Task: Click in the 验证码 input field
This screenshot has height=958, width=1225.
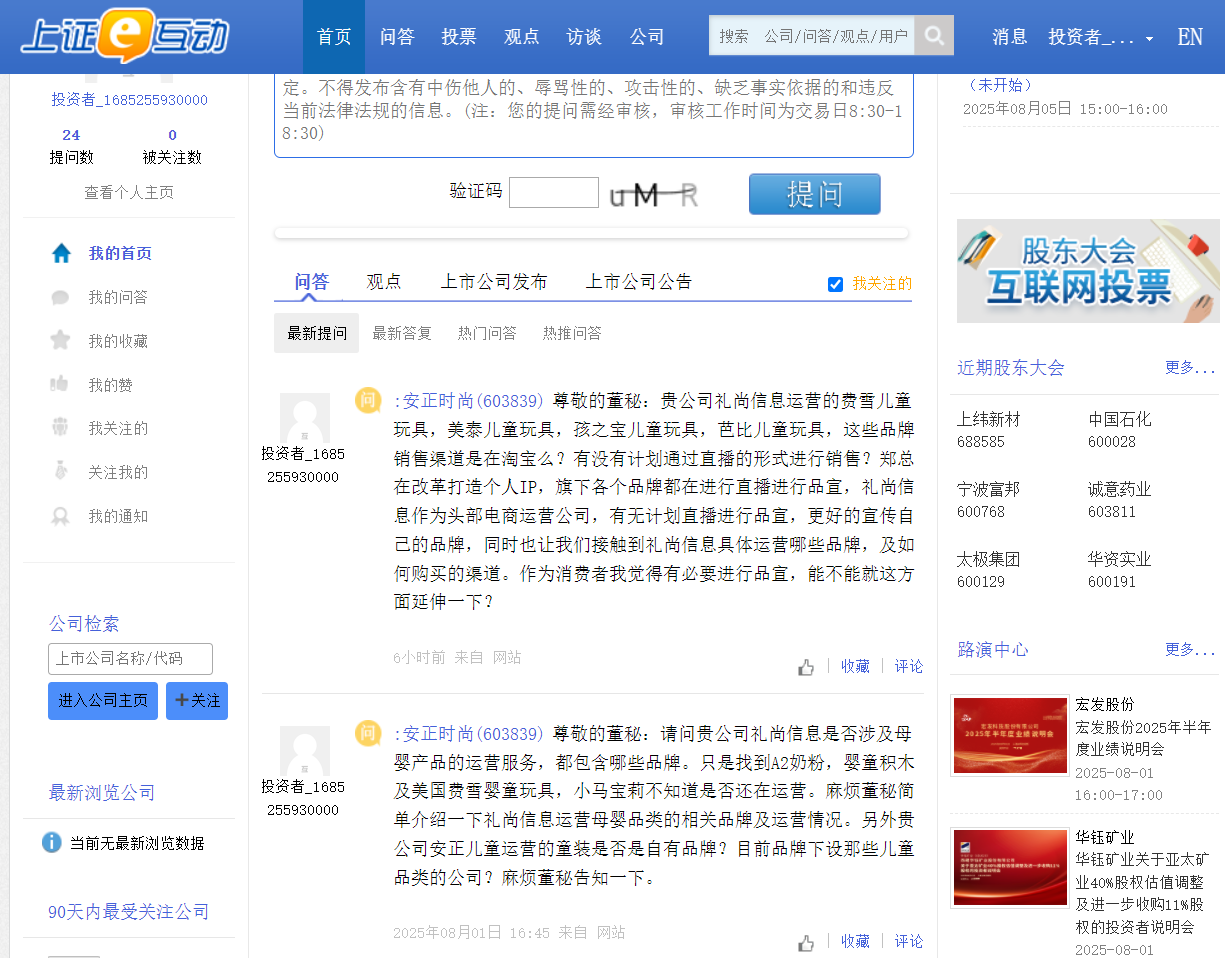Action: coord(554,193)
